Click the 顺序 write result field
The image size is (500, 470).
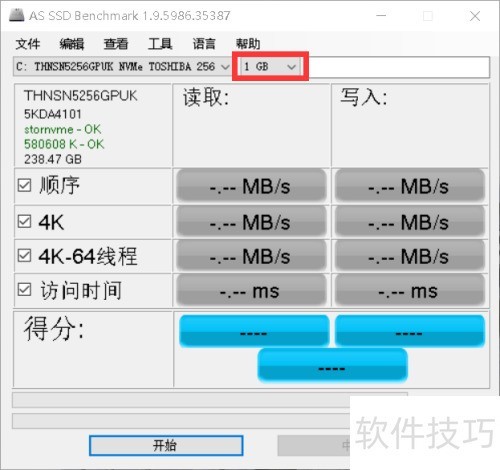coord(410,186)
